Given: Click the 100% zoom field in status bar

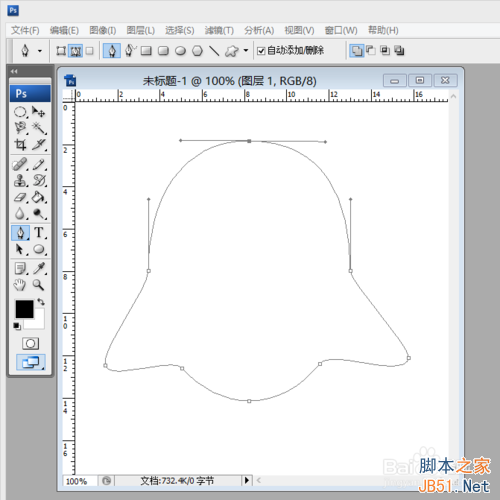Looking at the screenshot, I should click(x=79, y=481).
